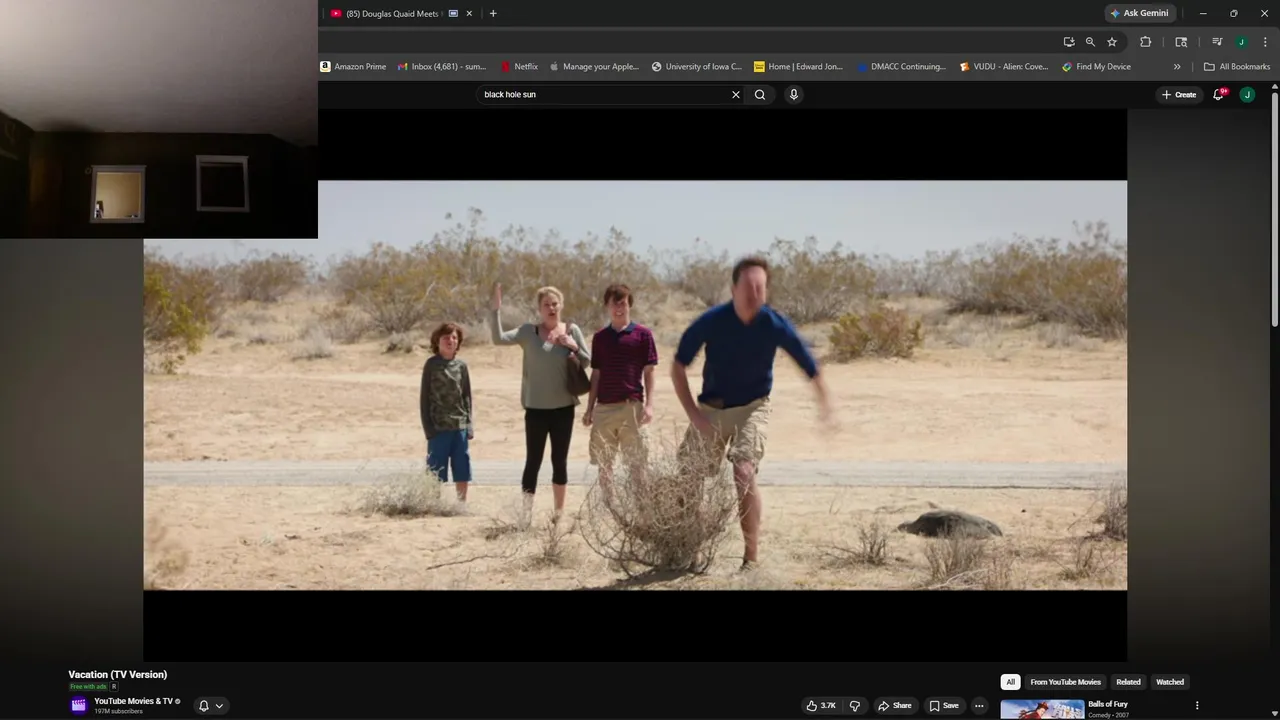This screenshot has height=720, width=1280.
Task: Open VUDU Alien Covenant bookmark
Action: (x=1003, y=67)
